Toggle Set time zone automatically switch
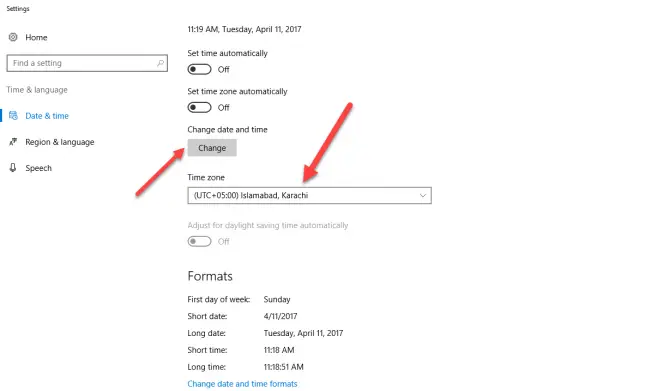The height and width of the screenshot is (391, 670). (x=200, y=107)
